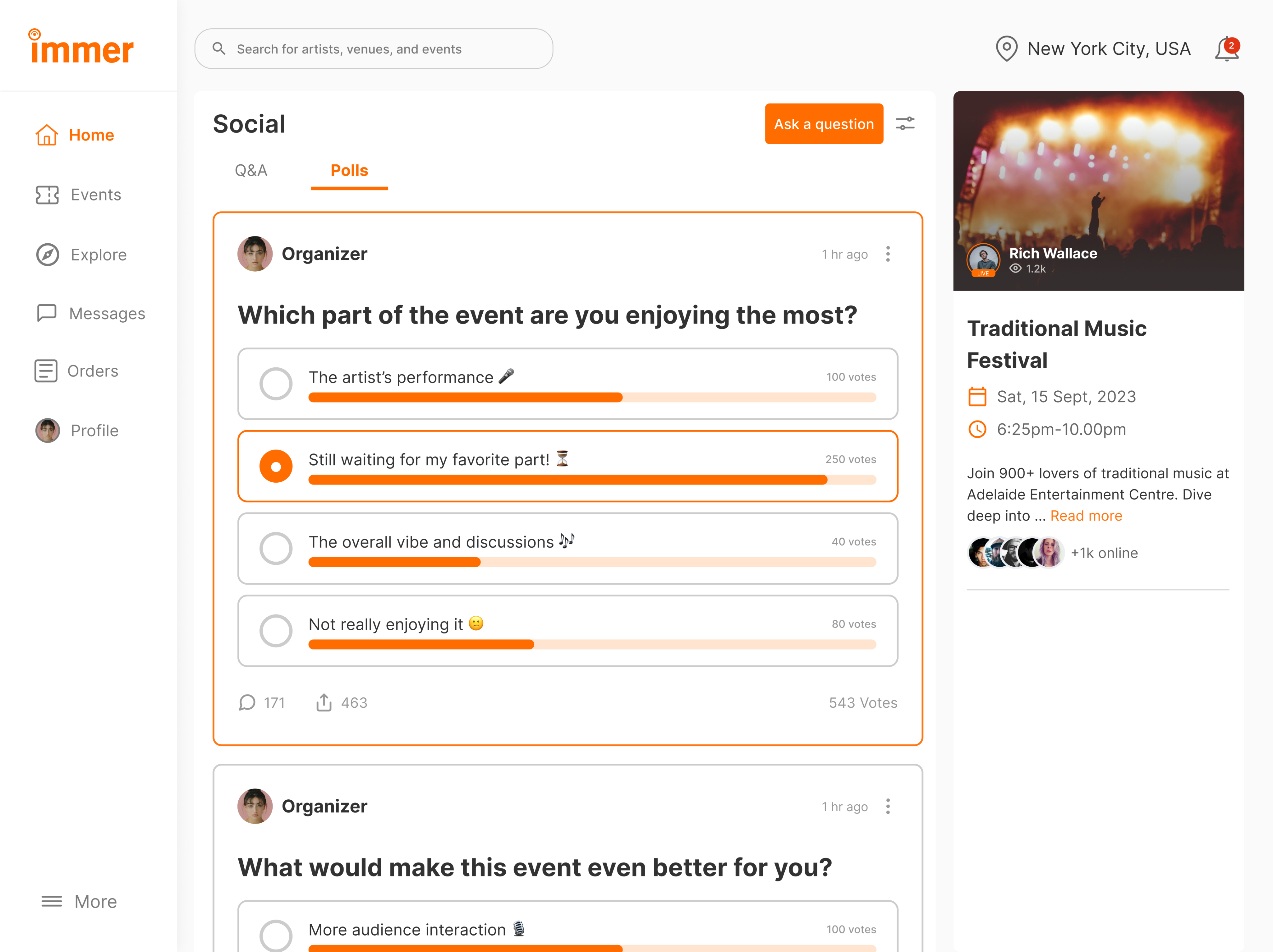Click the search field for artists and venues
The height and width of the screenshot is (952, 1273).
pos(374,49)
